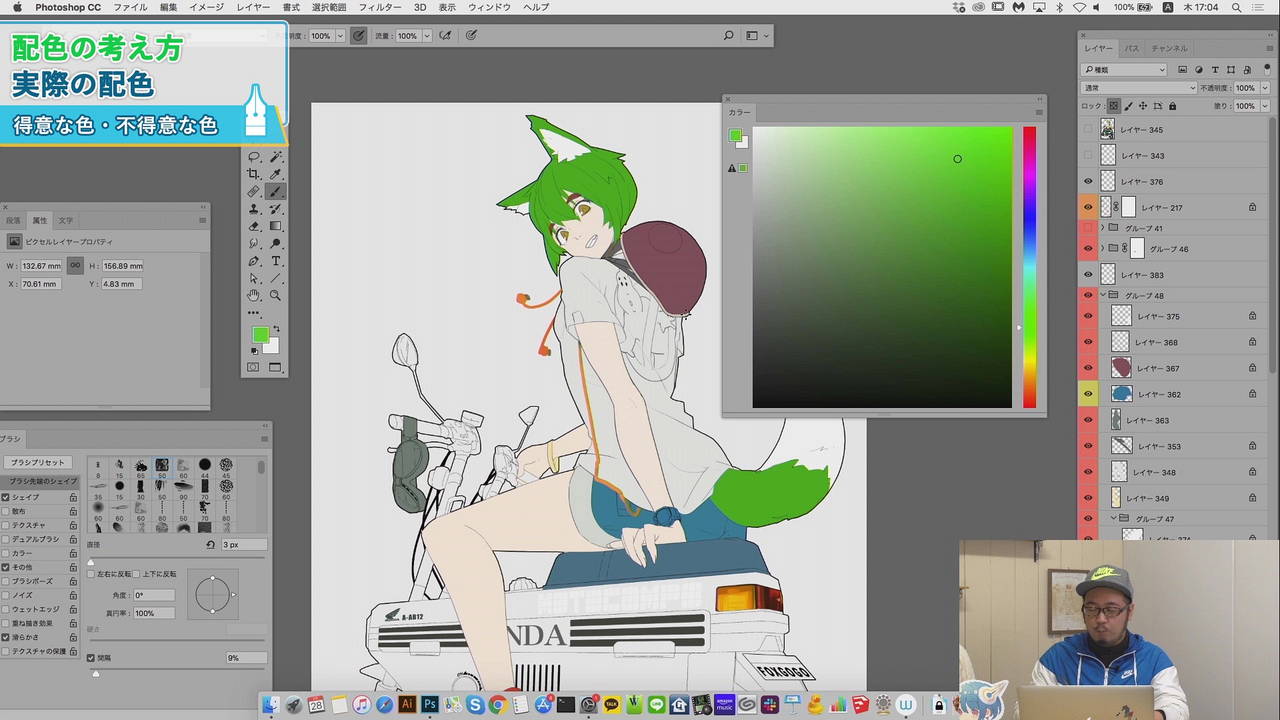Select the Dodge tool
Image resolution: width=1280 pixels, height=720 pixels.
tap(276, 243)
